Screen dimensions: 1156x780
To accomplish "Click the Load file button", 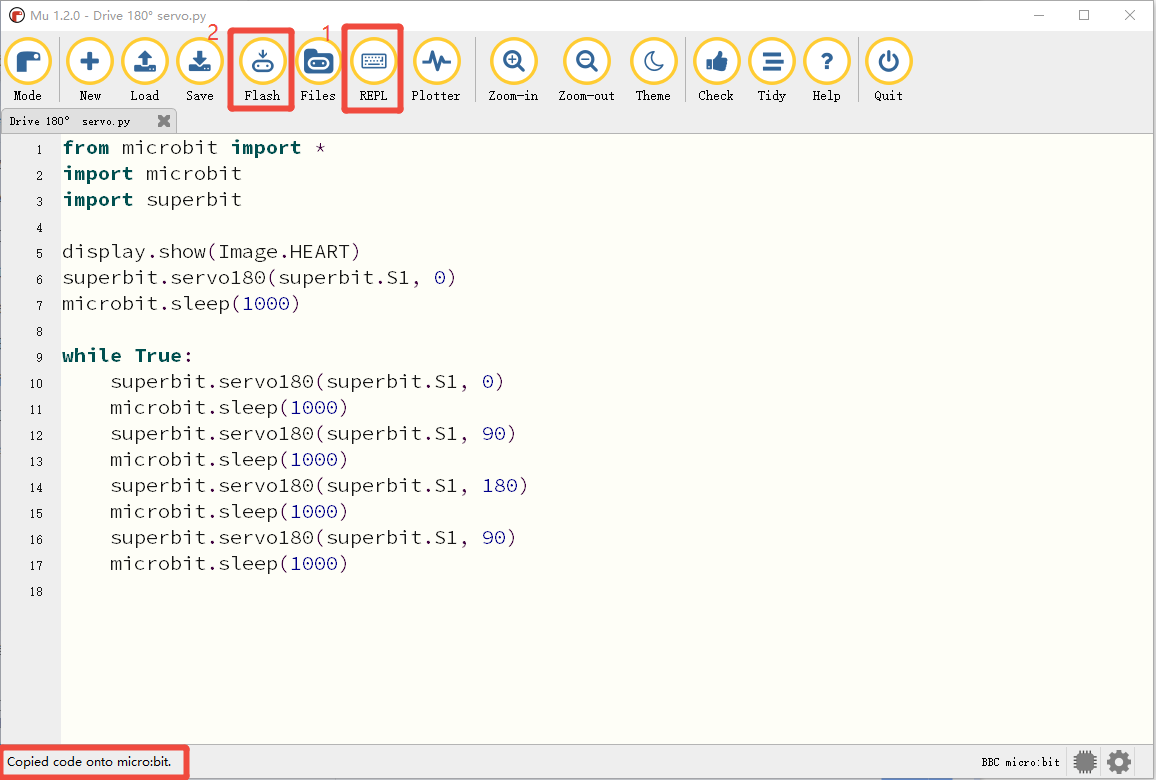I will [144, 71].
